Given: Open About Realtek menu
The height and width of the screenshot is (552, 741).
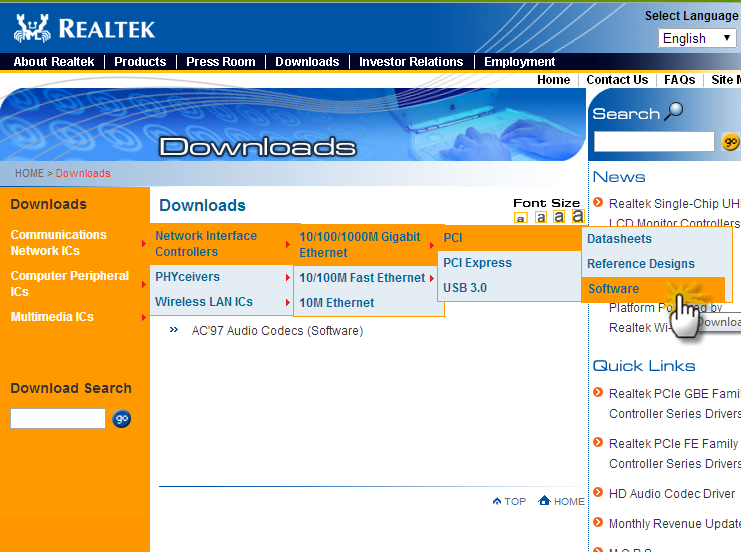Looking at the screenshot, I should [54, 62].
